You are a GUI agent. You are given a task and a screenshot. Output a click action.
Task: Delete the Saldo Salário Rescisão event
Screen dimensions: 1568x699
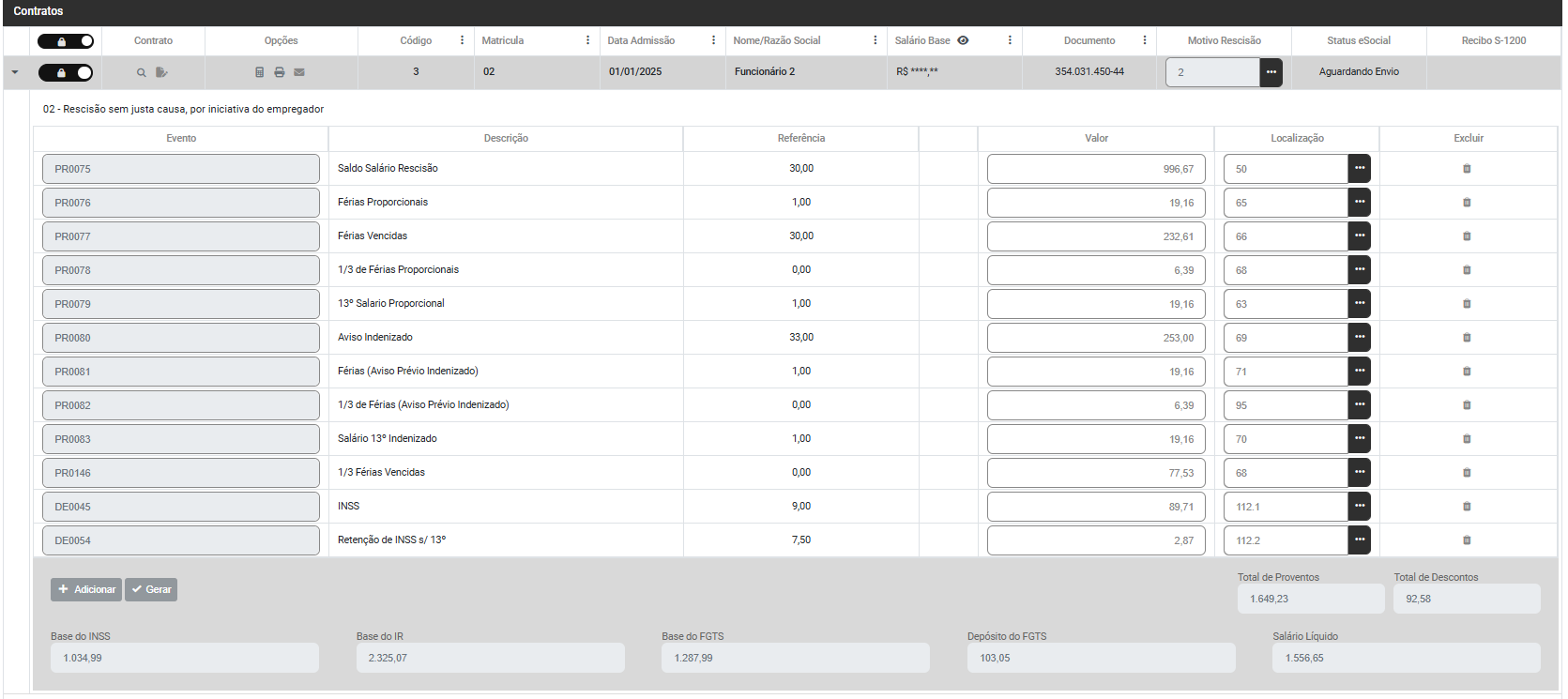pos(1468,169)
